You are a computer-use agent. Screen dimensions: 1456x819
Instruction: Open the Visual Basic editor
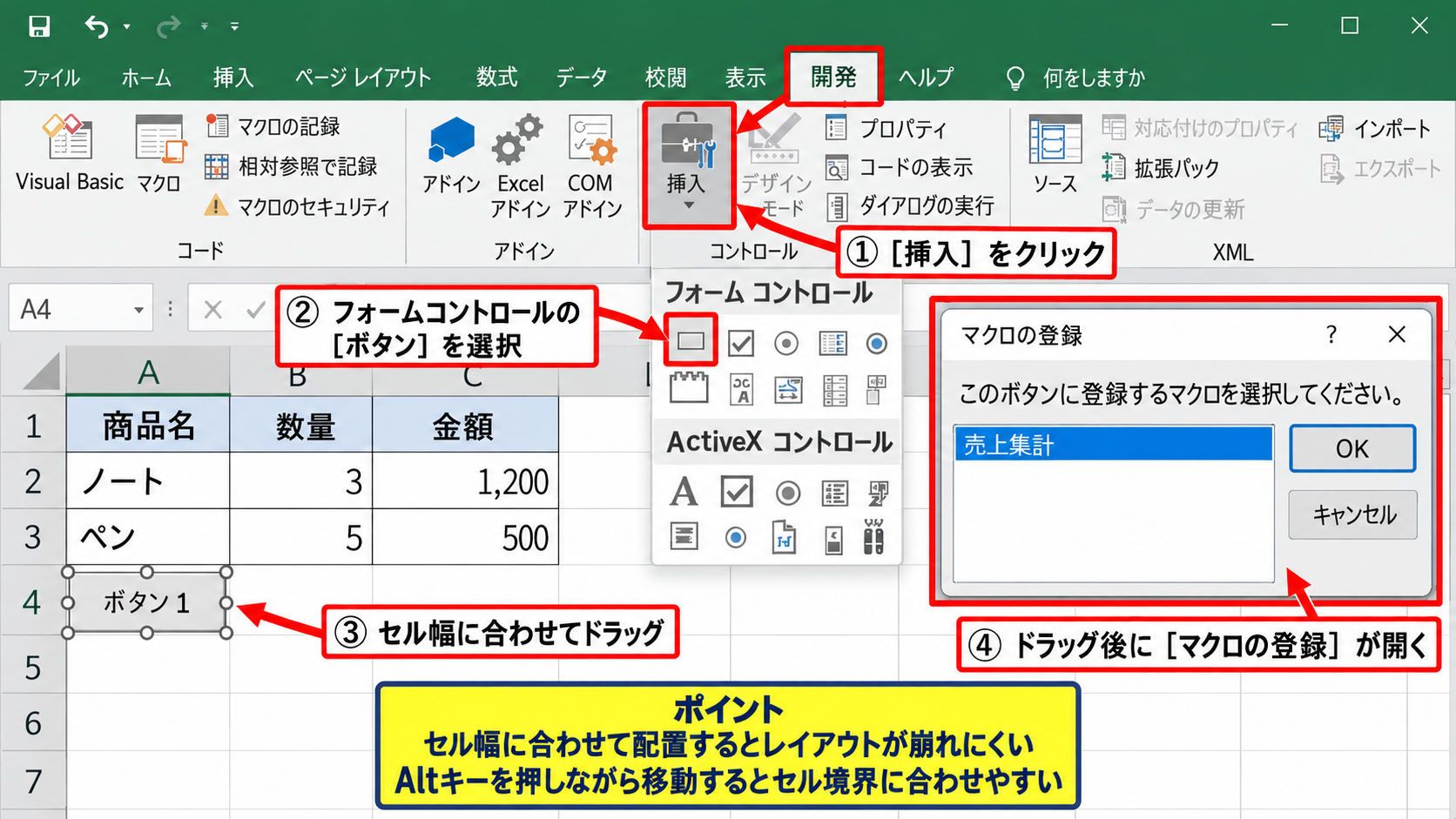(70, 152)
